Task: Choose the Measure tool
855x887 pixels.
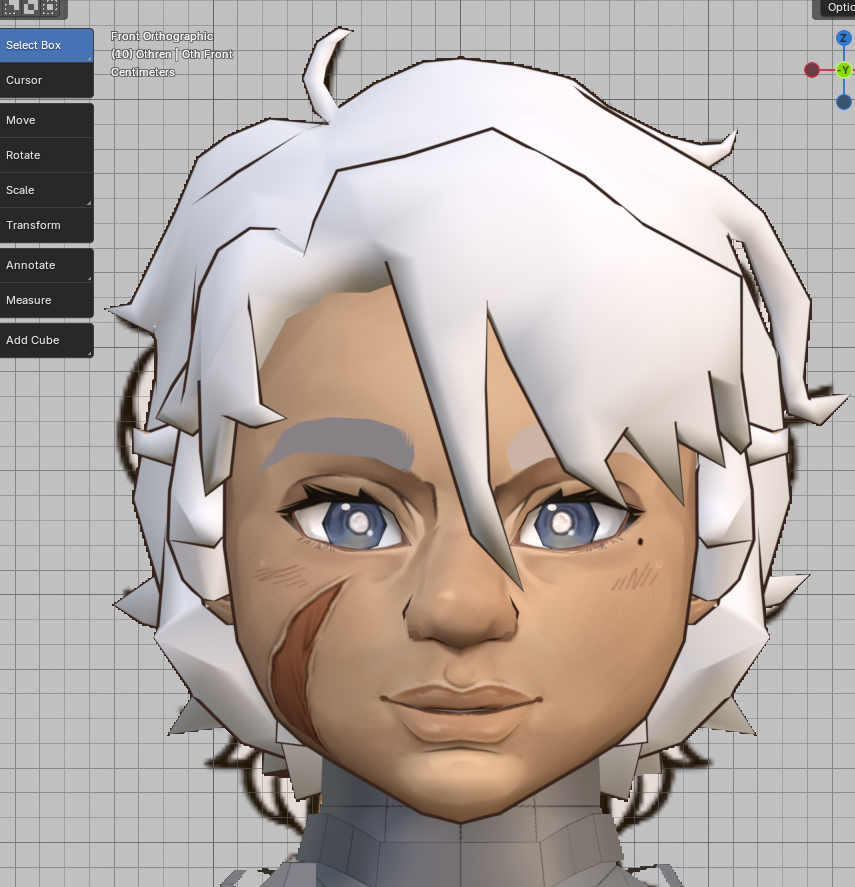Action: tap(46, 300)
